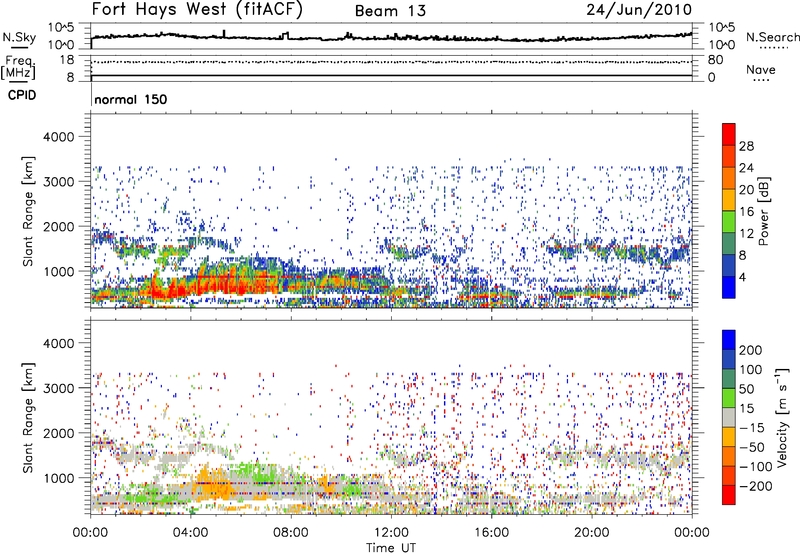Click the '16' power scale value
The image size is (800, 554).
(x=746, y=212)
